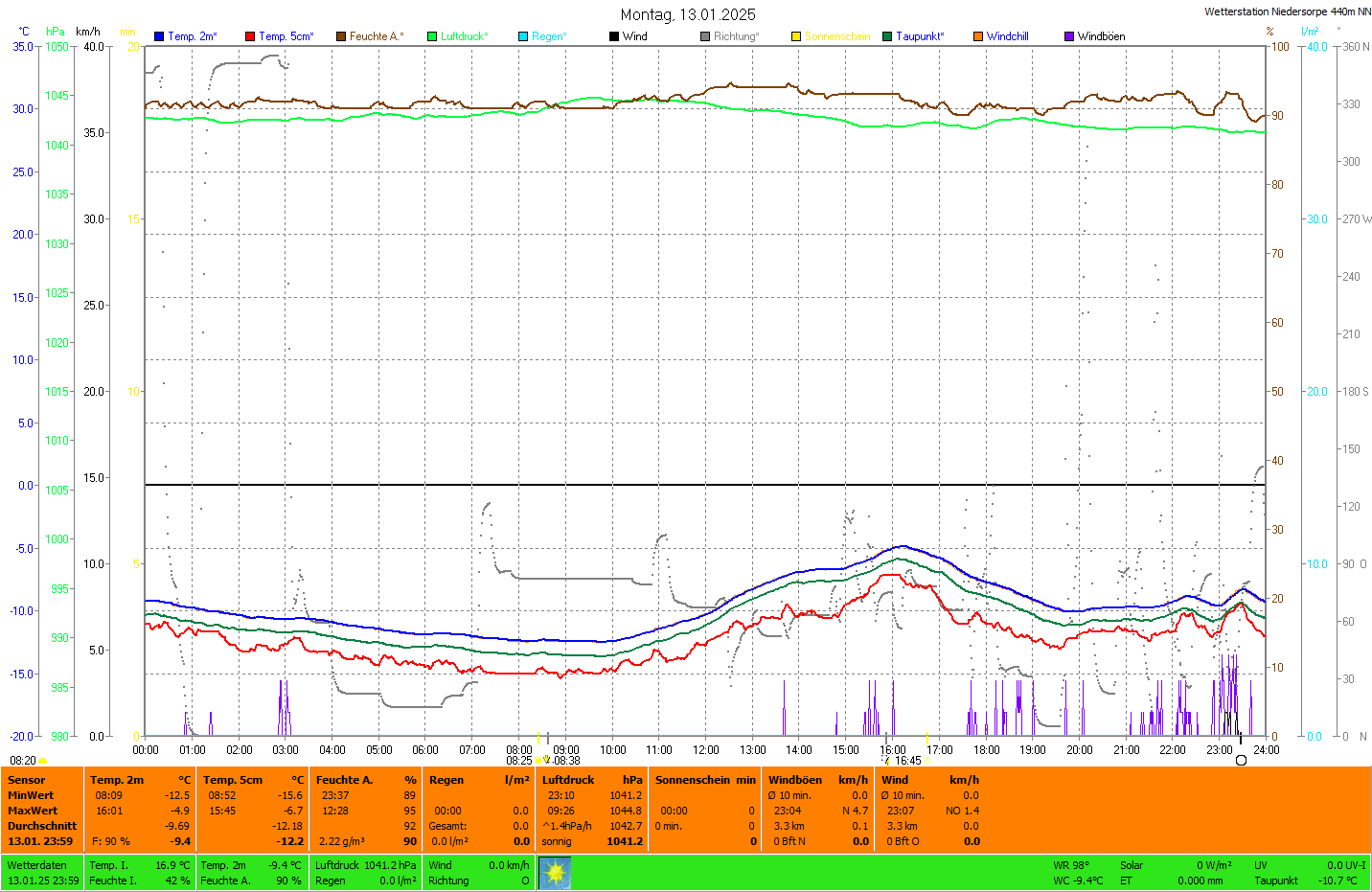
Task: Click the green Luftdruck legend square
Action: click(x=432, y=36)
